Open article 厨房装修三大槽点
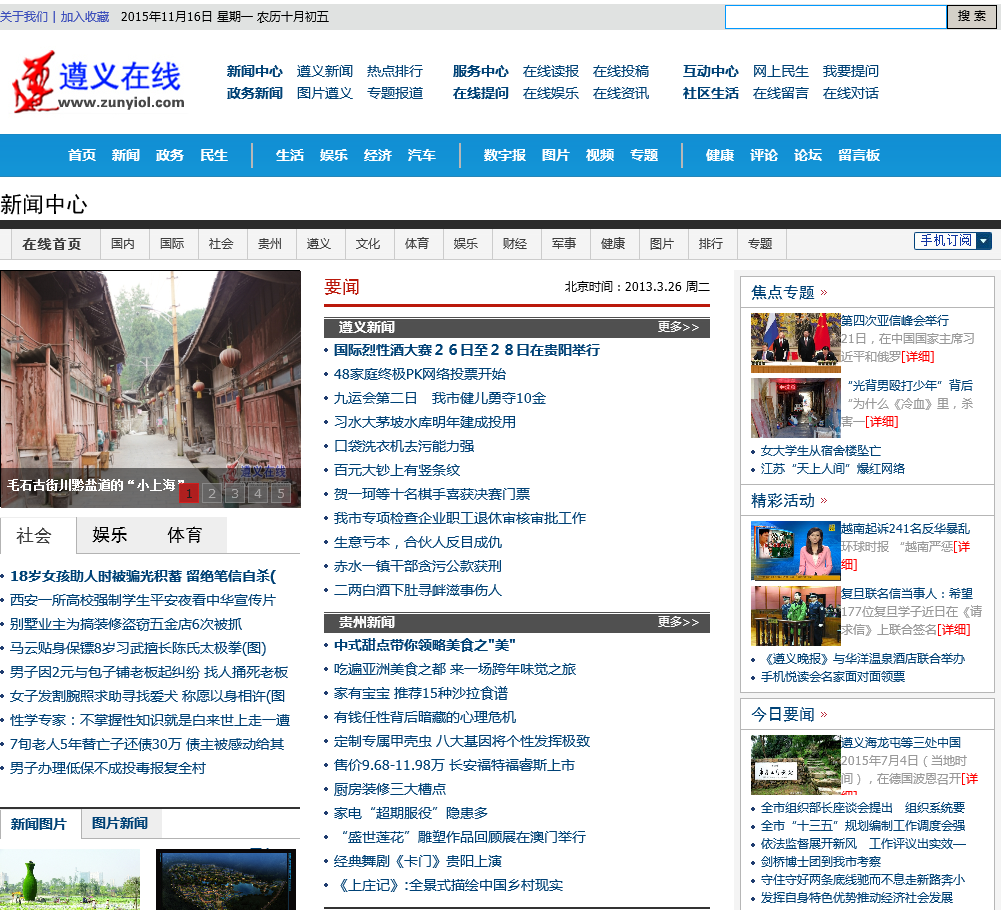The height and width of the screenshot is (910, 1001). (389, 789)
